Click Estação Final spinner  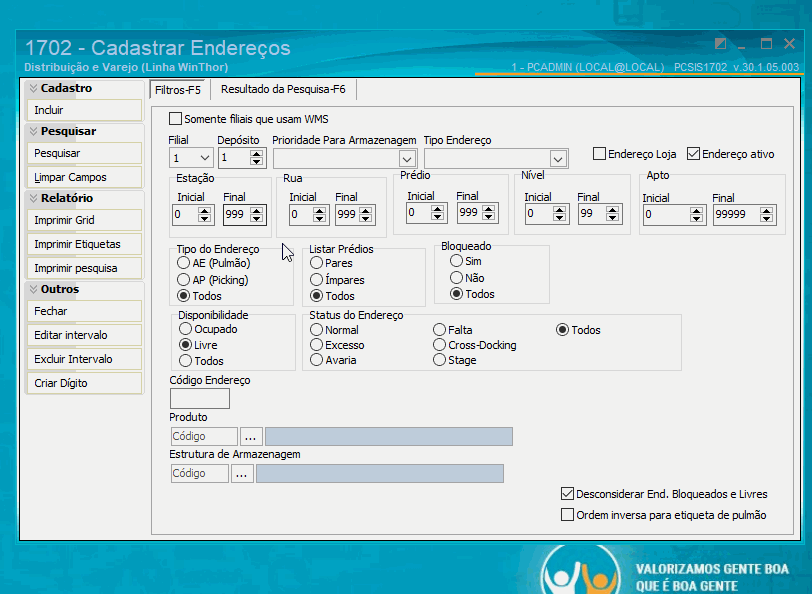(x=256, y=214)
